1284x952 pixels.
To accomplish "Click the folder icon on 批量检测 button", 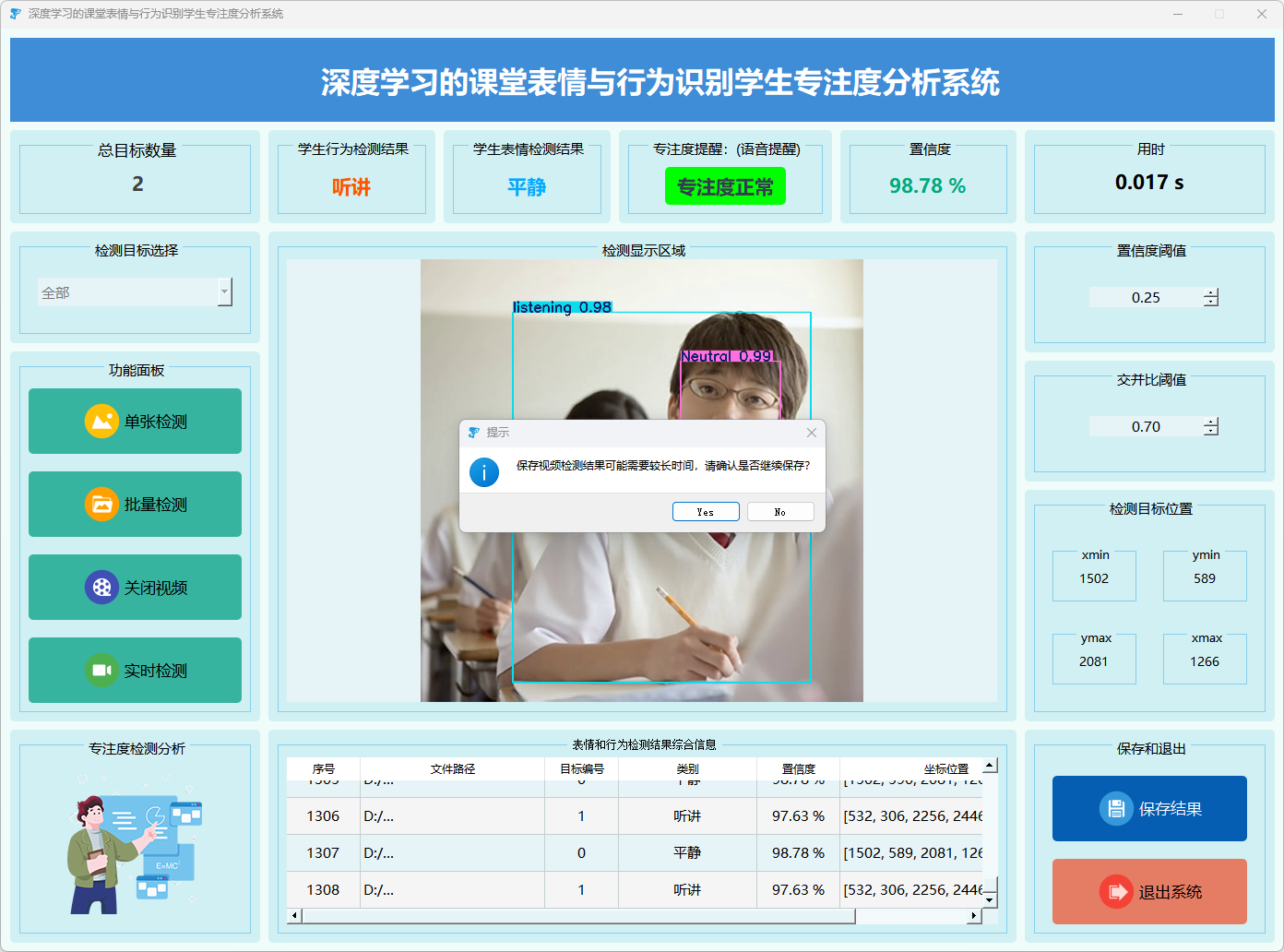I will click(x=101, y=505).
